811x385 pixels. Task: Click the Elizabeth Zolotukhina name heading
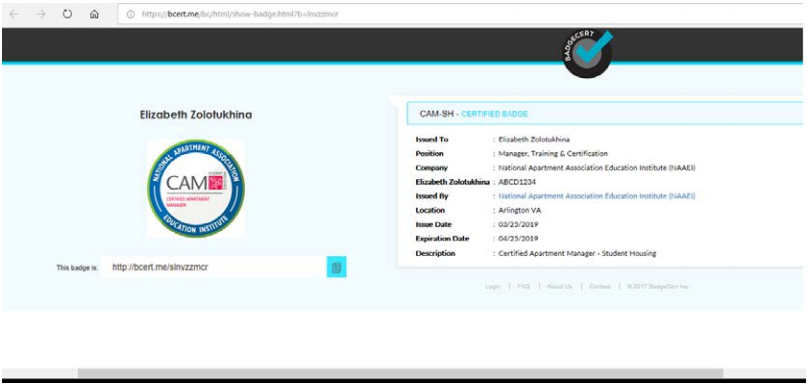click(x=196, y=115)
